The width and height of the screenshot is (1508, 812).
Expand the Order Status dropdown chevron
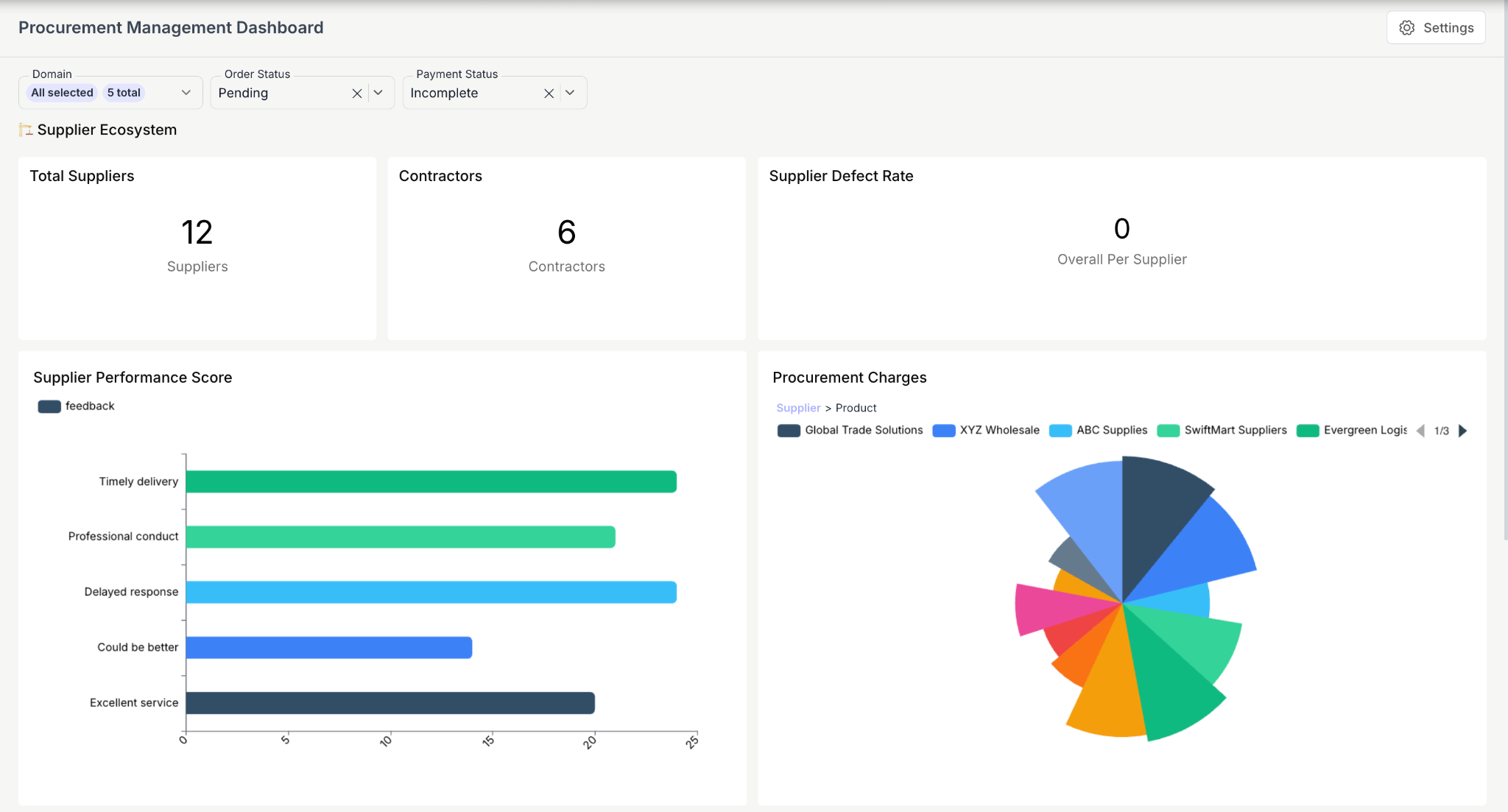(x=378, y=93)
